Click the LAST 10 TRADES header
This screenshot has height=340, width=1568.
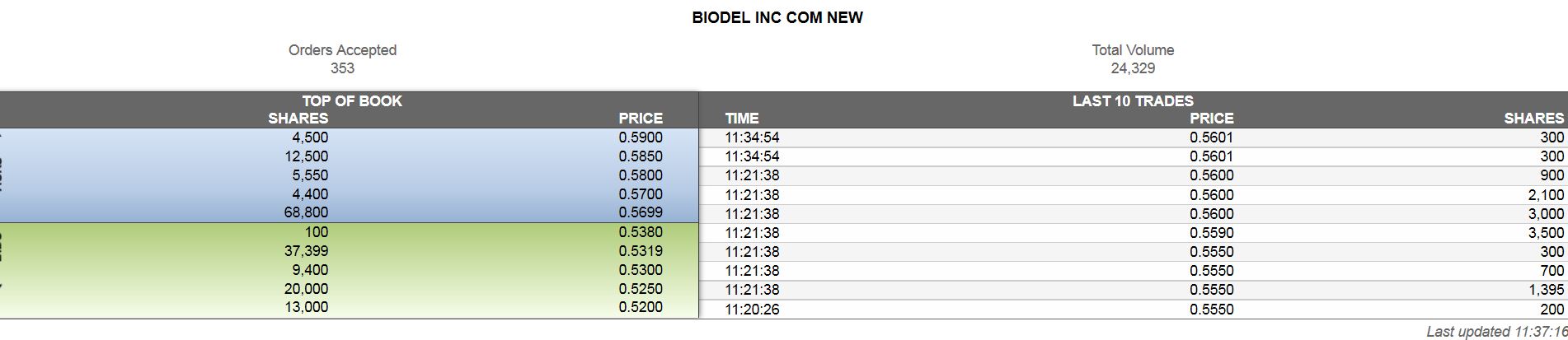[1133, 101]
